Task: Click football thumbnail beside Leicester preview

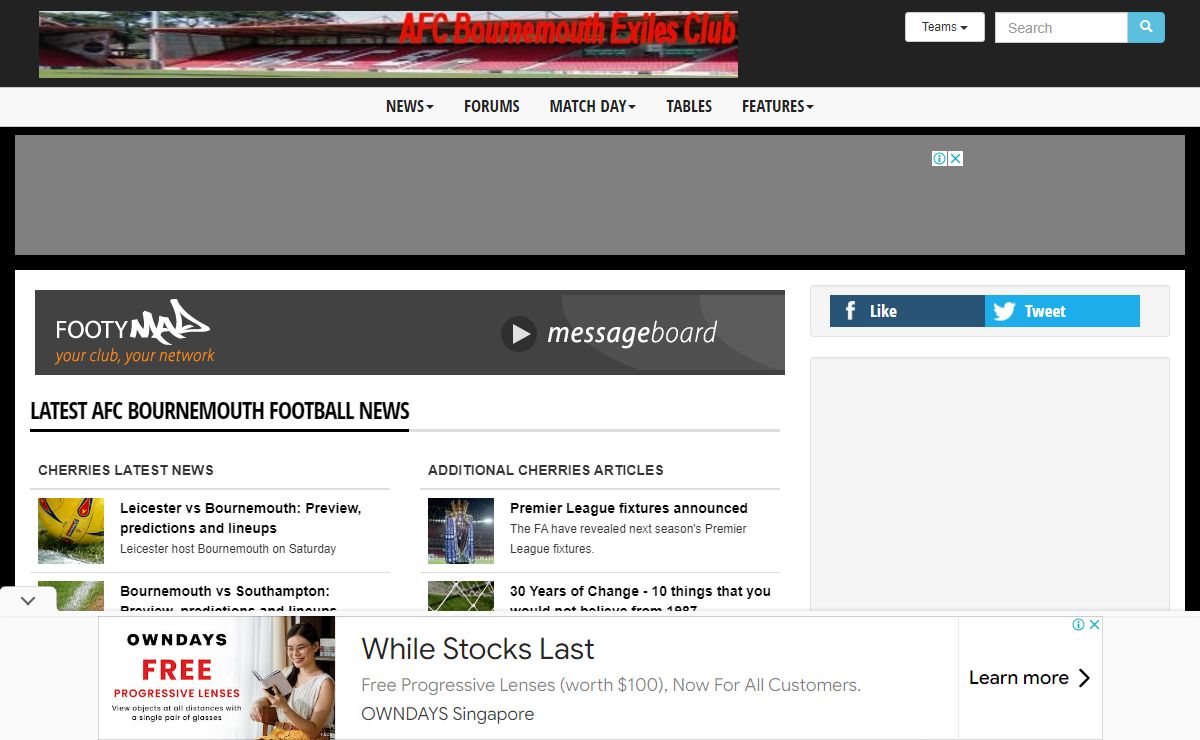Action: point(71,531)
